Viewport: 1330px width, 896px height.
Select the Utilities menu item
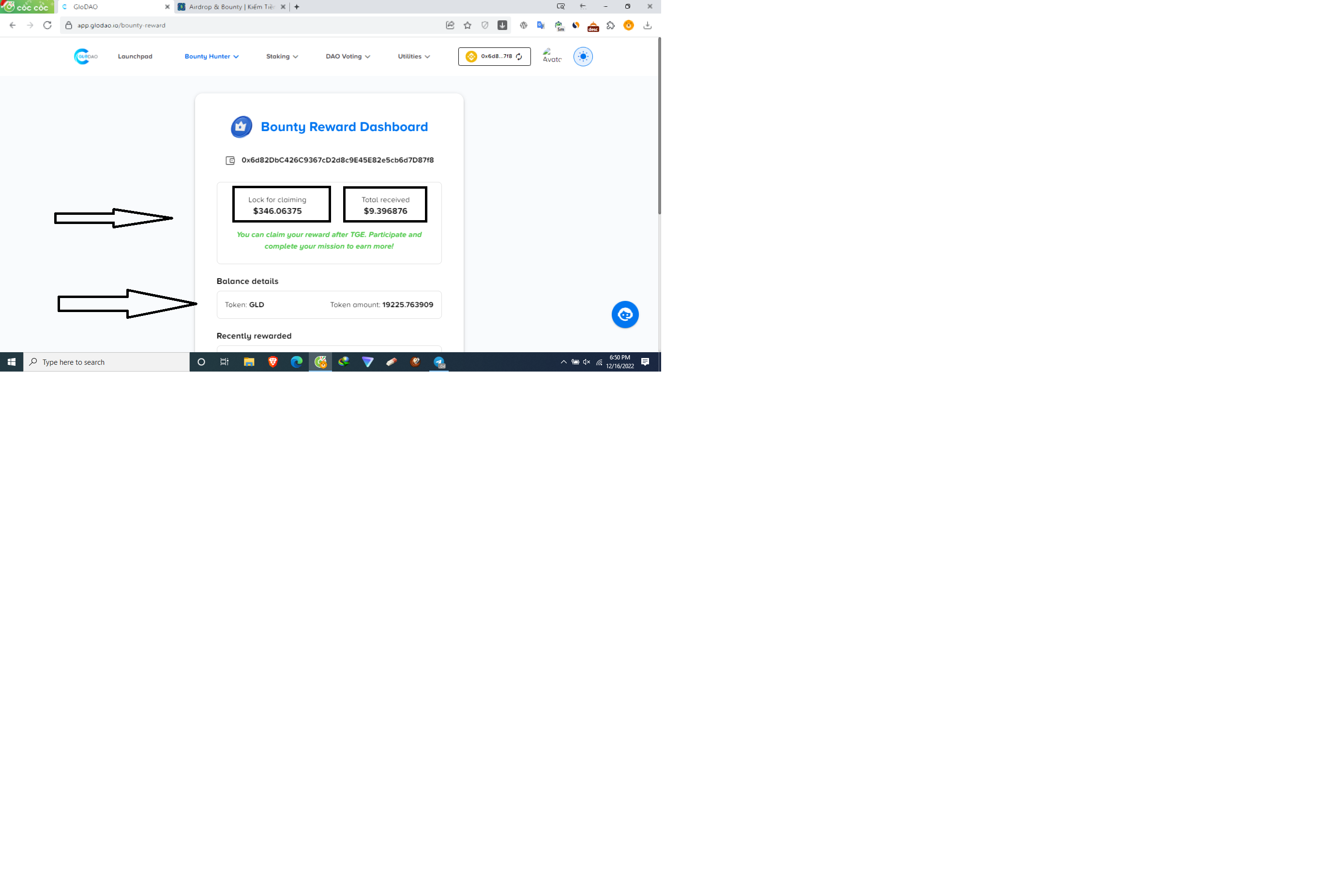(x=410, y=56)
